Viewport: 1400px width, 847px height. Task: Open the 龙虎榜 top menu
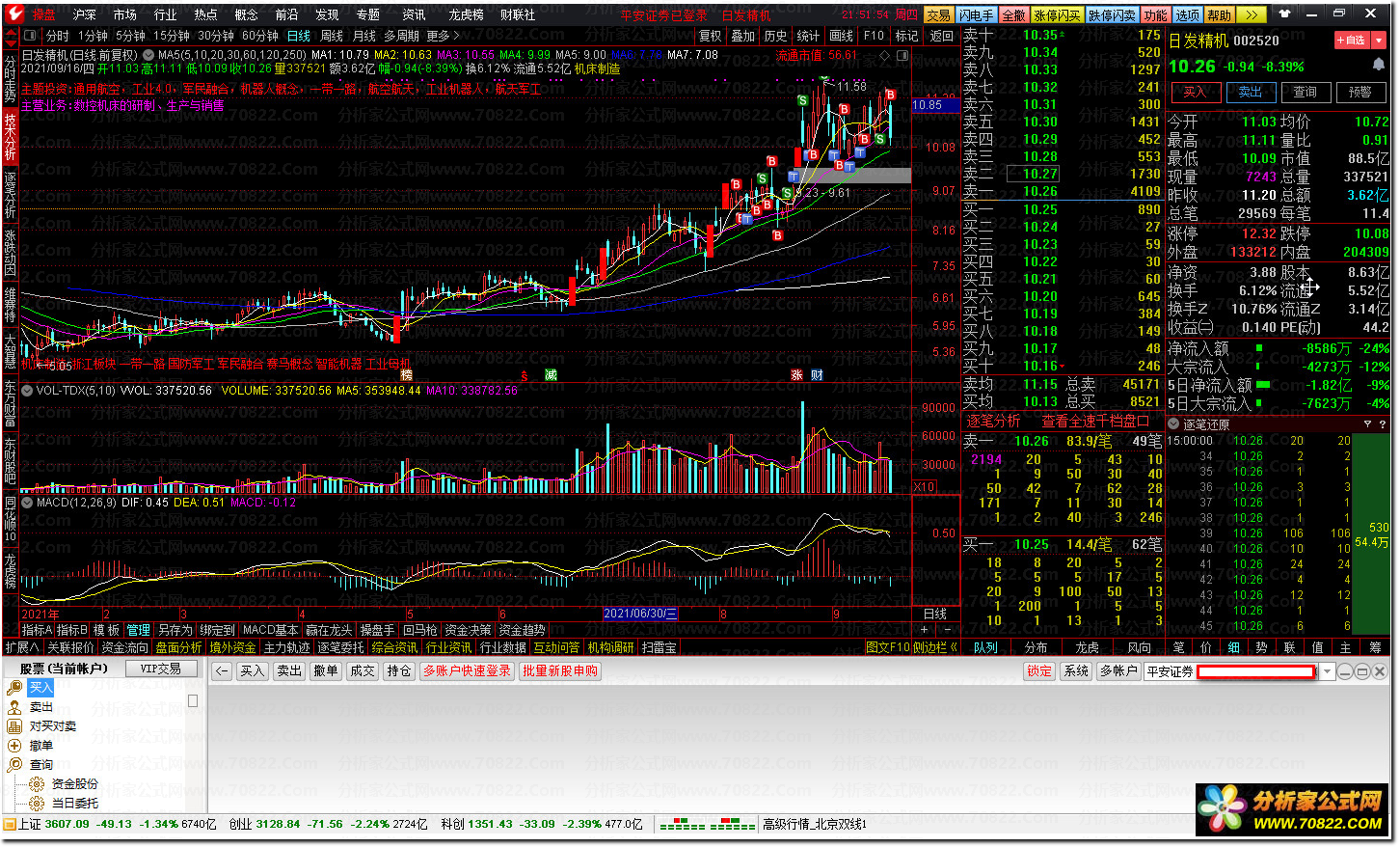click(x=466, y=14)
